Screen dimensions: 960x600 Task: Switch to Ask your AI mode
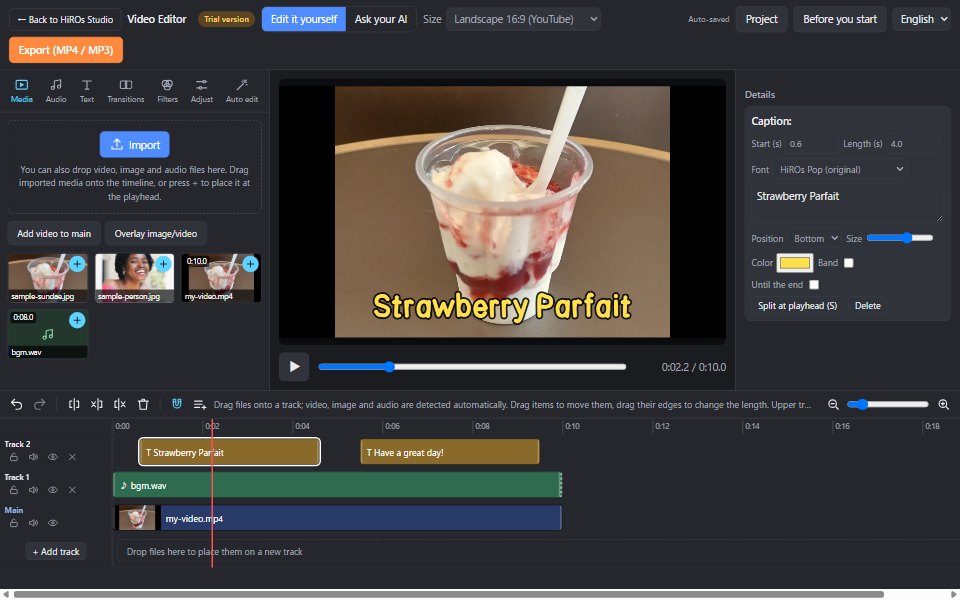(381, 19)
